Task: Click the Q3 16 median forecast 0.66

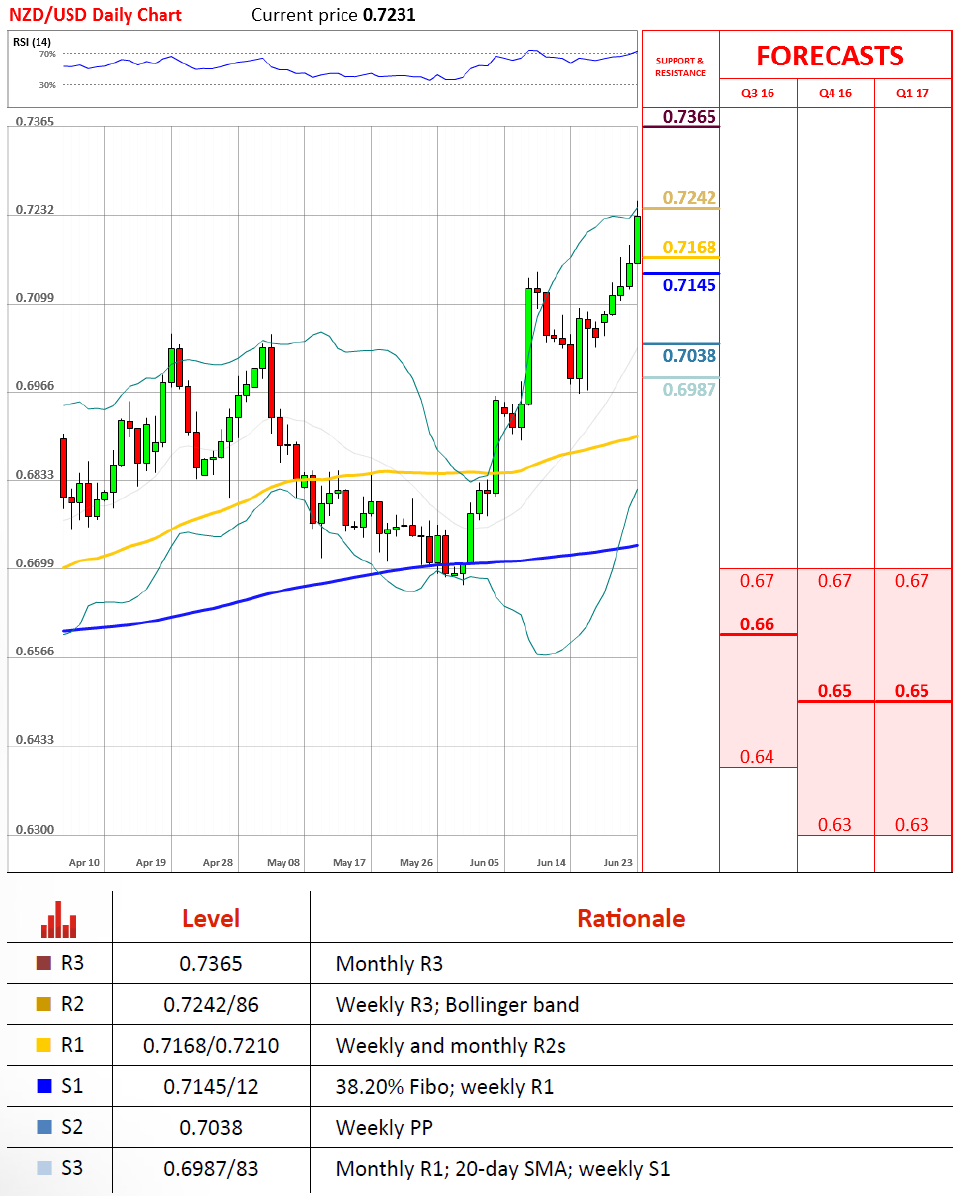Action: click(757, 624)
